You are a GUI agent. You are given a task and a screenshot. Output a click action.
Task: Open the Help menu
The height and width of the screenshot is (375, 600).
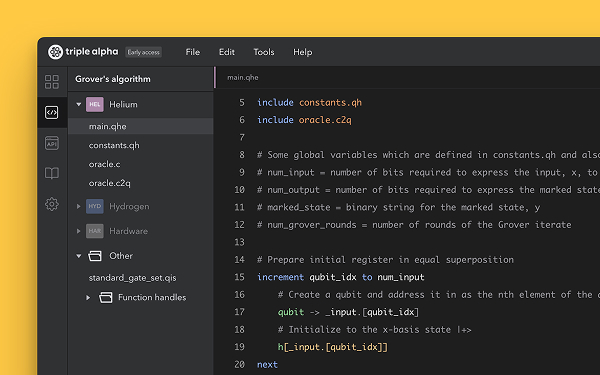pyautogui.click(x=302, y=52)
